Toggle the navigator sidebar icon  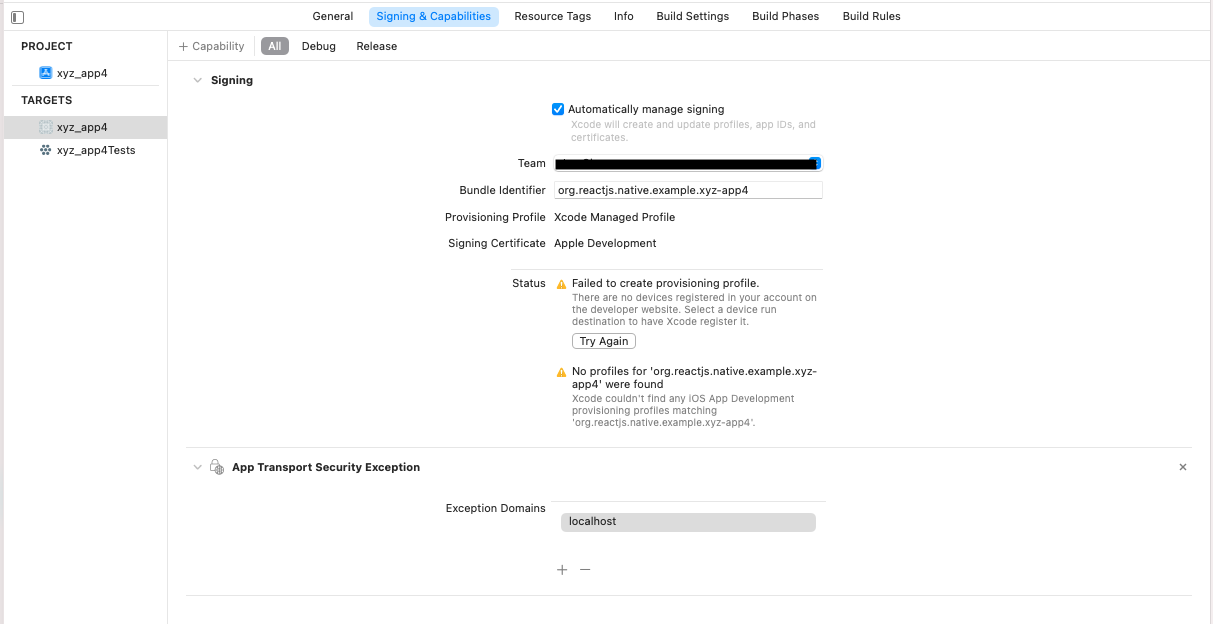pos(17,17)
